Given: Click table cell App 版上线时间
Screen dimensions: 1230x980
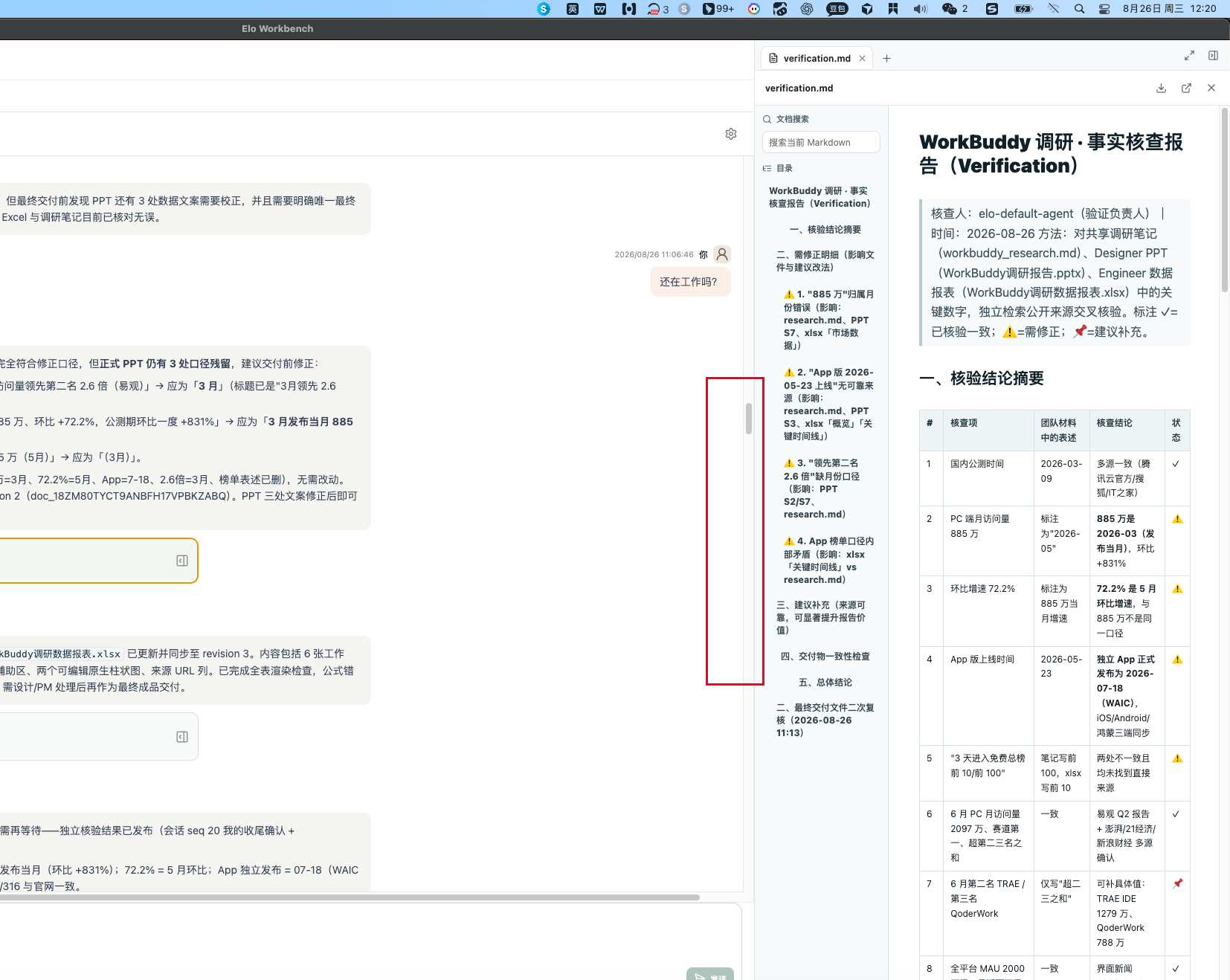Looking at the screenshot, I should tap(988, 696).
